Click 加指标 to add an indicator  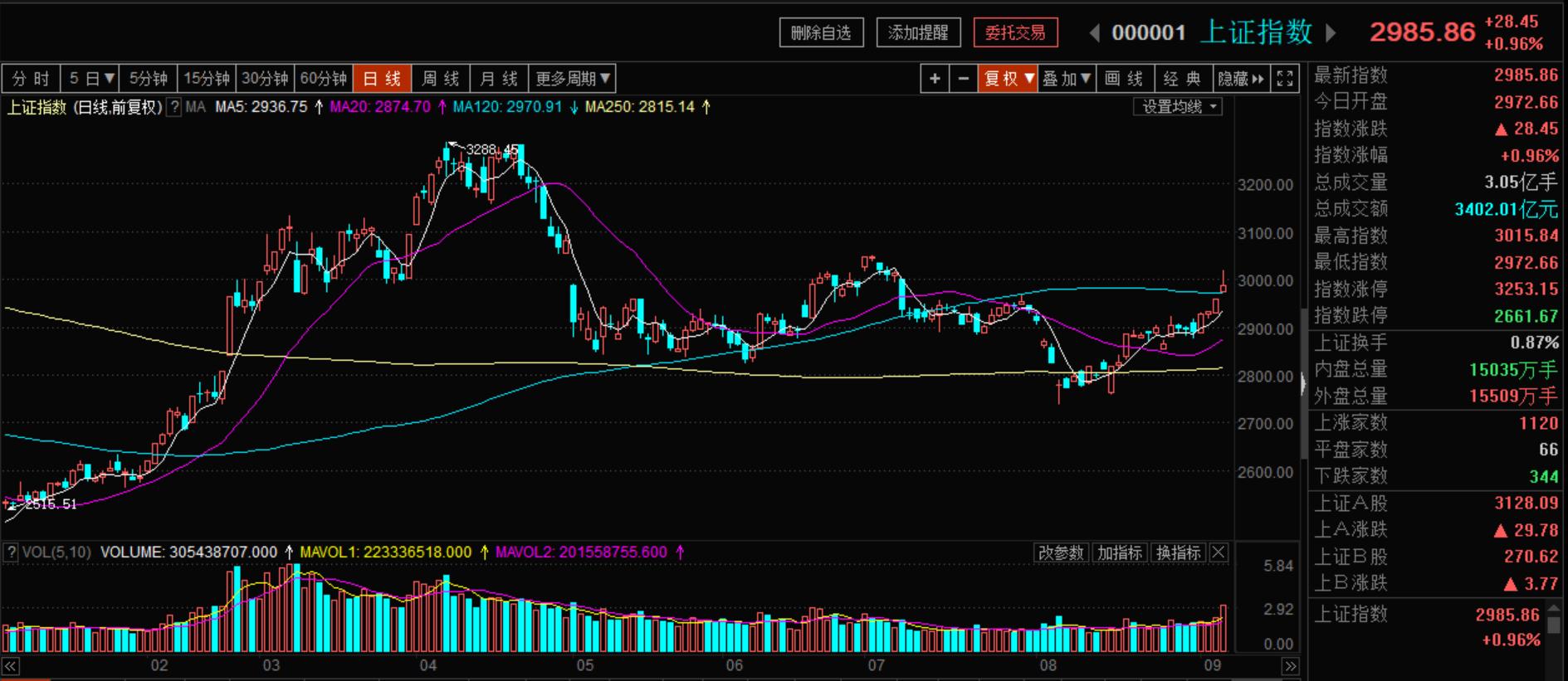[x=1120, y=552]
